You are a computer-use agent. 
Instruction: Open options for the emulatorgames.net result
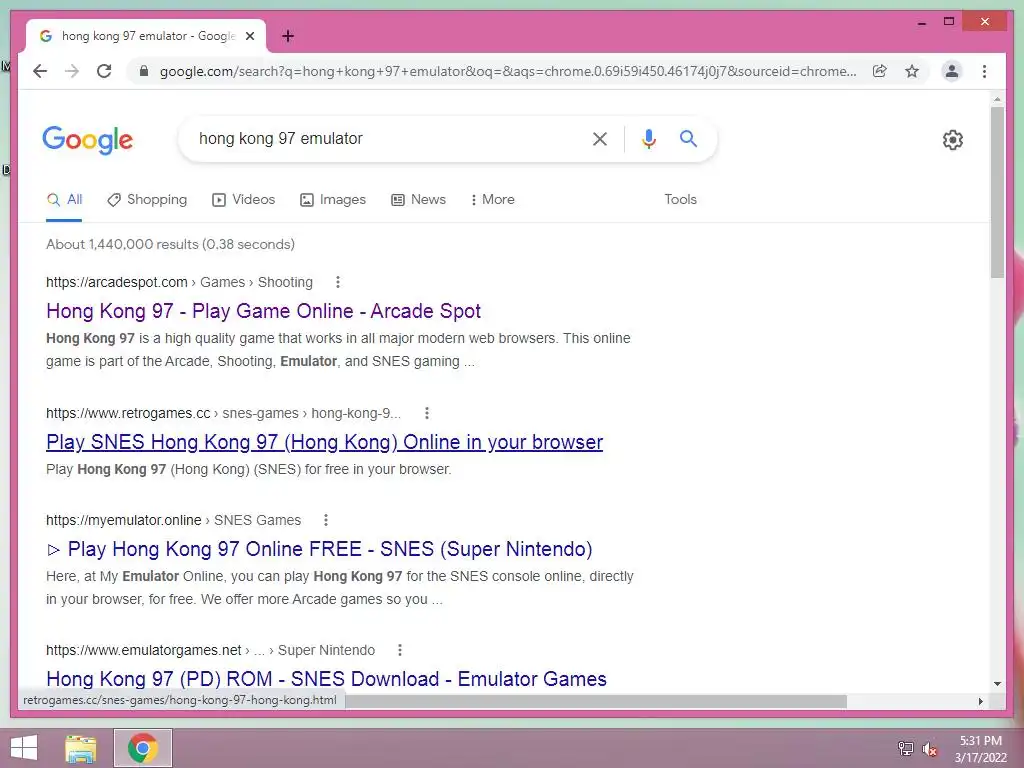point(400,650)
